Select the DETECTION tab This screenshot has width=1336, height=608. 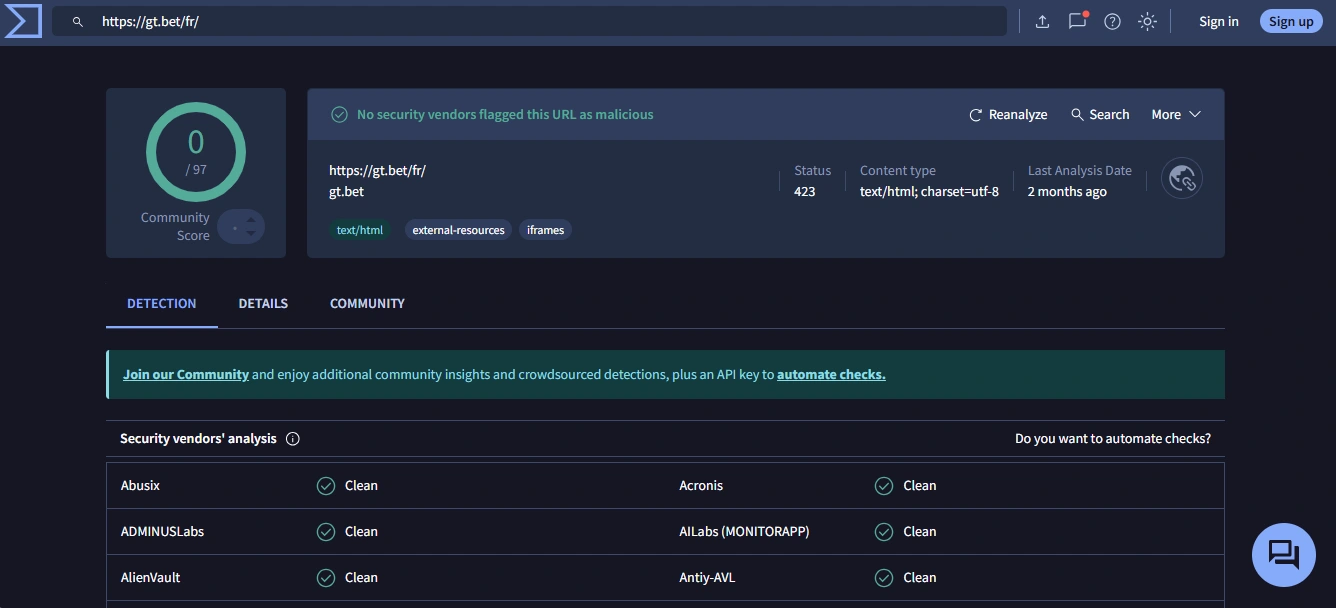tap(161, 303)
